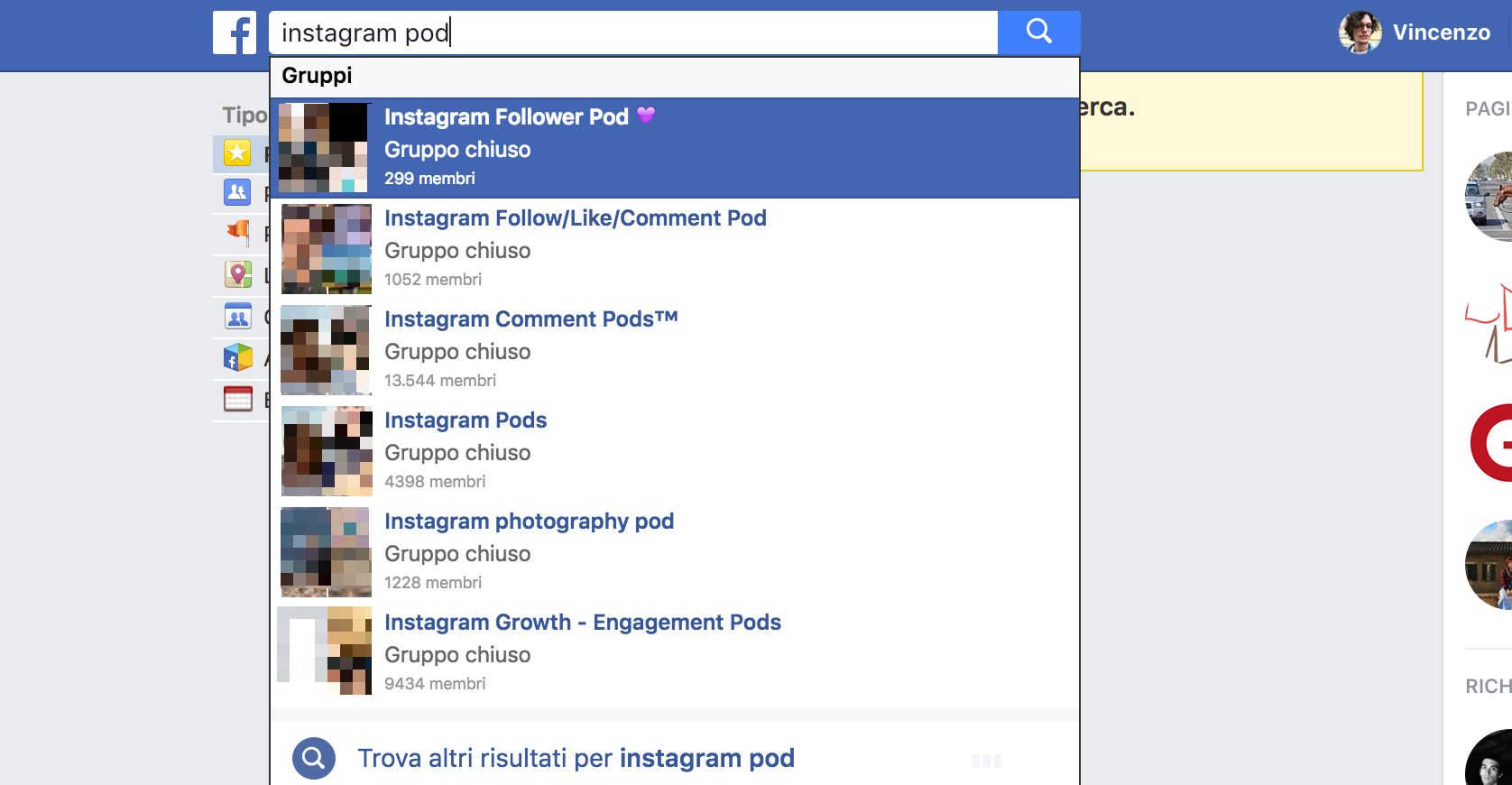Click the instagram pod search field
Image resolution: width=1512 pixels, height=785 pixels.
(633, 32)
